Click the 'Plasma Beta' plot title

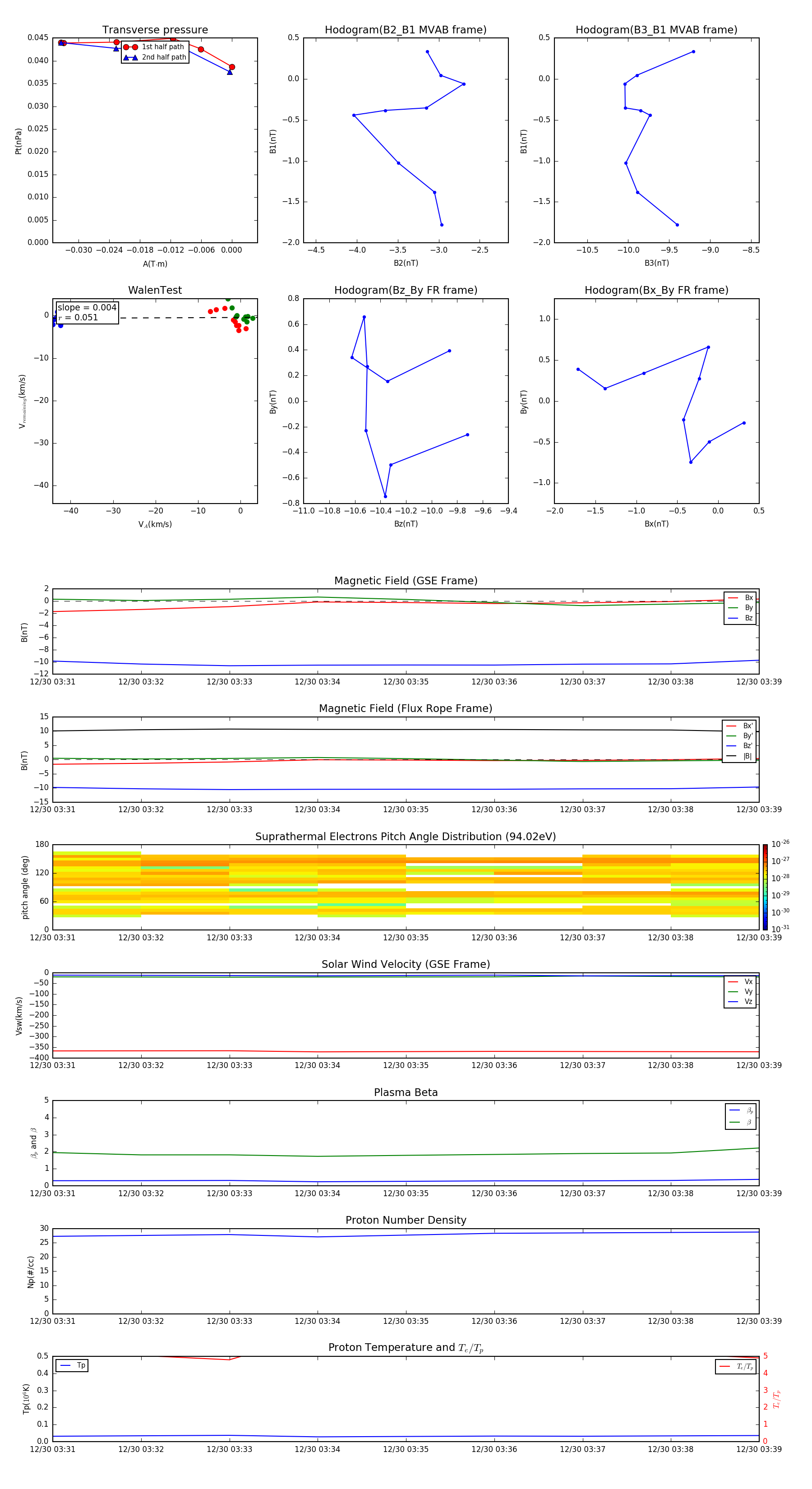[406, 1092]
